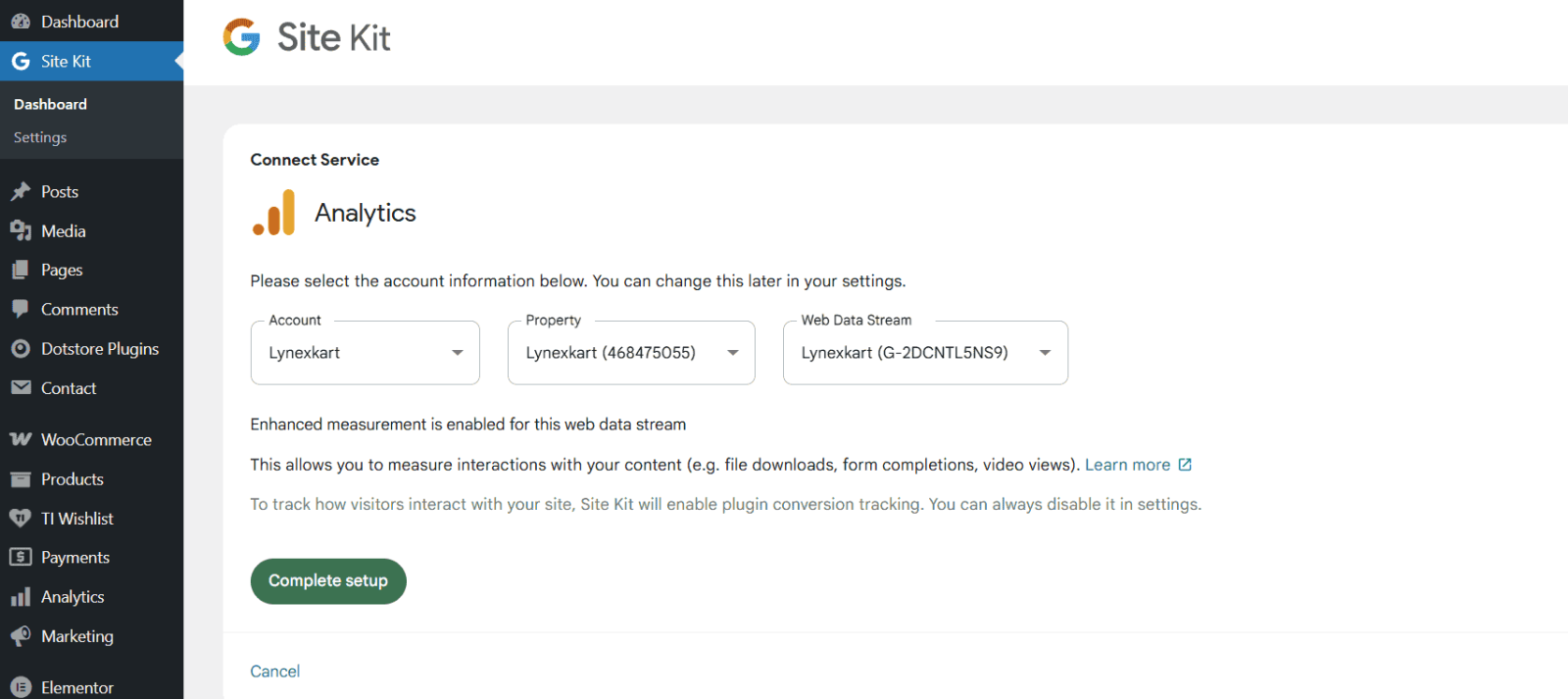Open the Elementor menu label

coord(77,688)
